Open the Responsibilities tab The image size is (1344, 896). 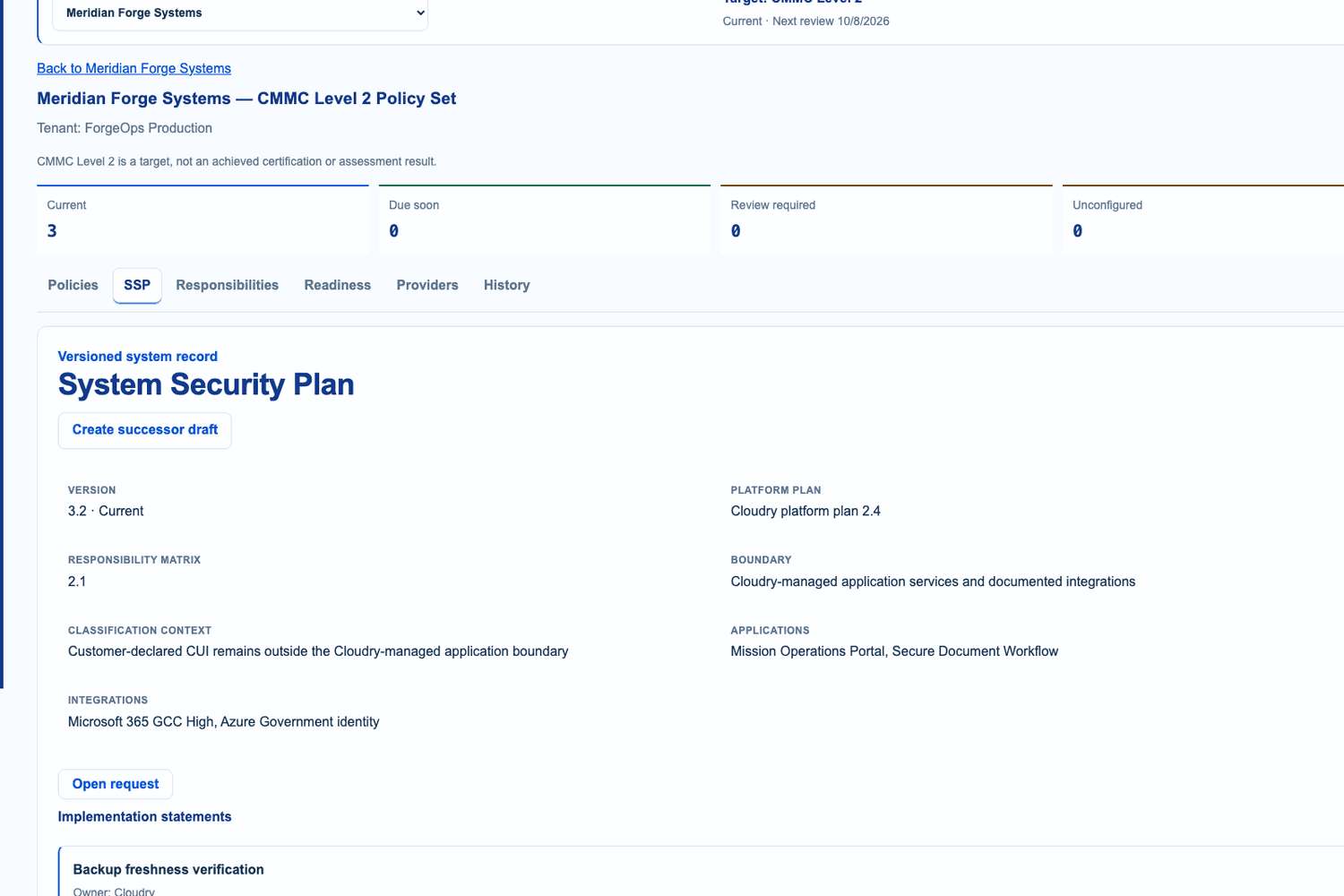pyautogui.click(x=227, y=285)
